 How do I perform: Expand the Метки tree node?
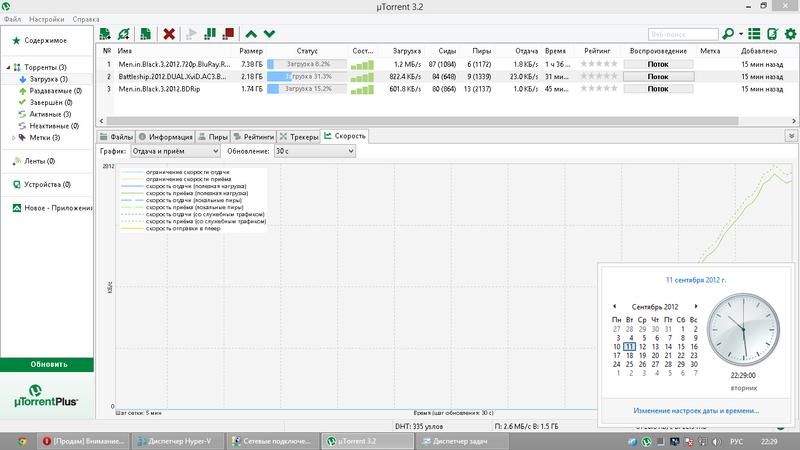[14, 138]
